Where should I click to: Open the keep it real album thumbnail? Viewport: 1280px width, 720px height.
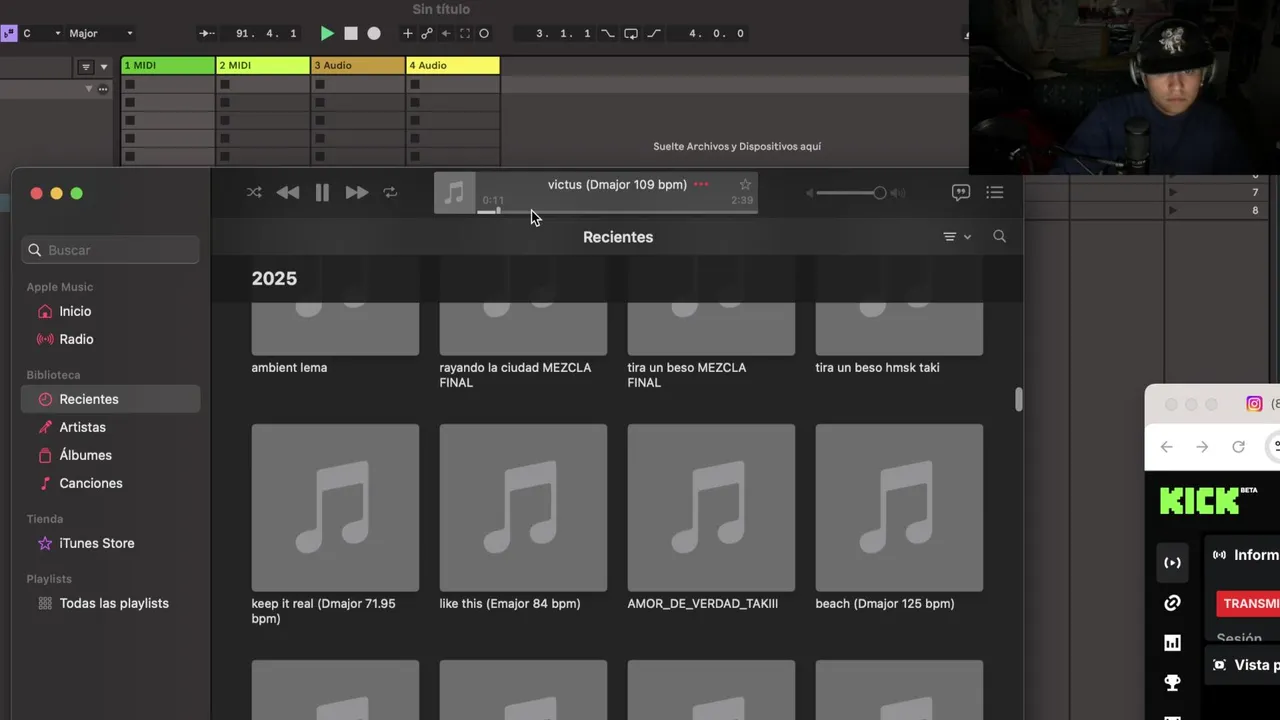pyautogui.click(x=335, y=508)
